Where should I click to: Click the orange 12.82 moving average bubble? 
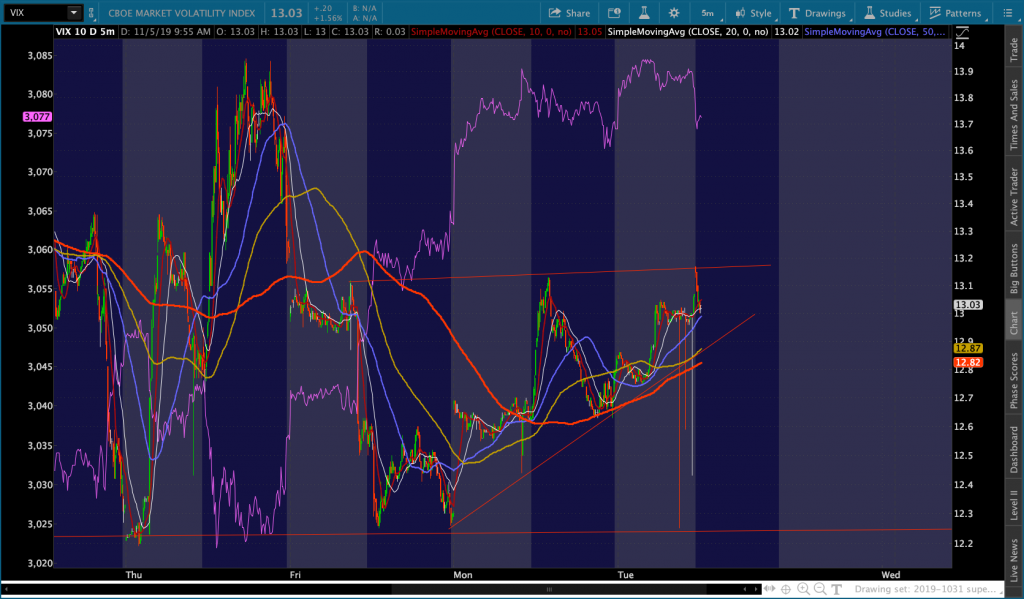tap(967, 362)
